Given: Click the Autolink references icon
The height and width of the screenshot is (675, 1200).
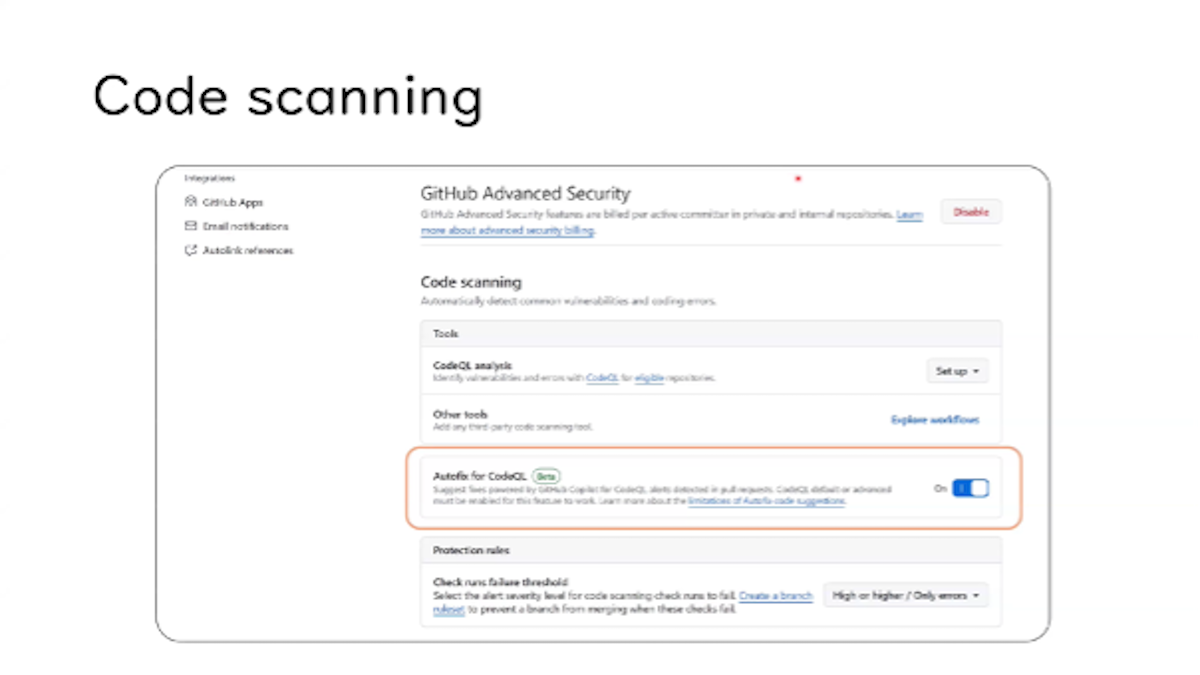Looking at the screenshot, I should tap(192, 251).
